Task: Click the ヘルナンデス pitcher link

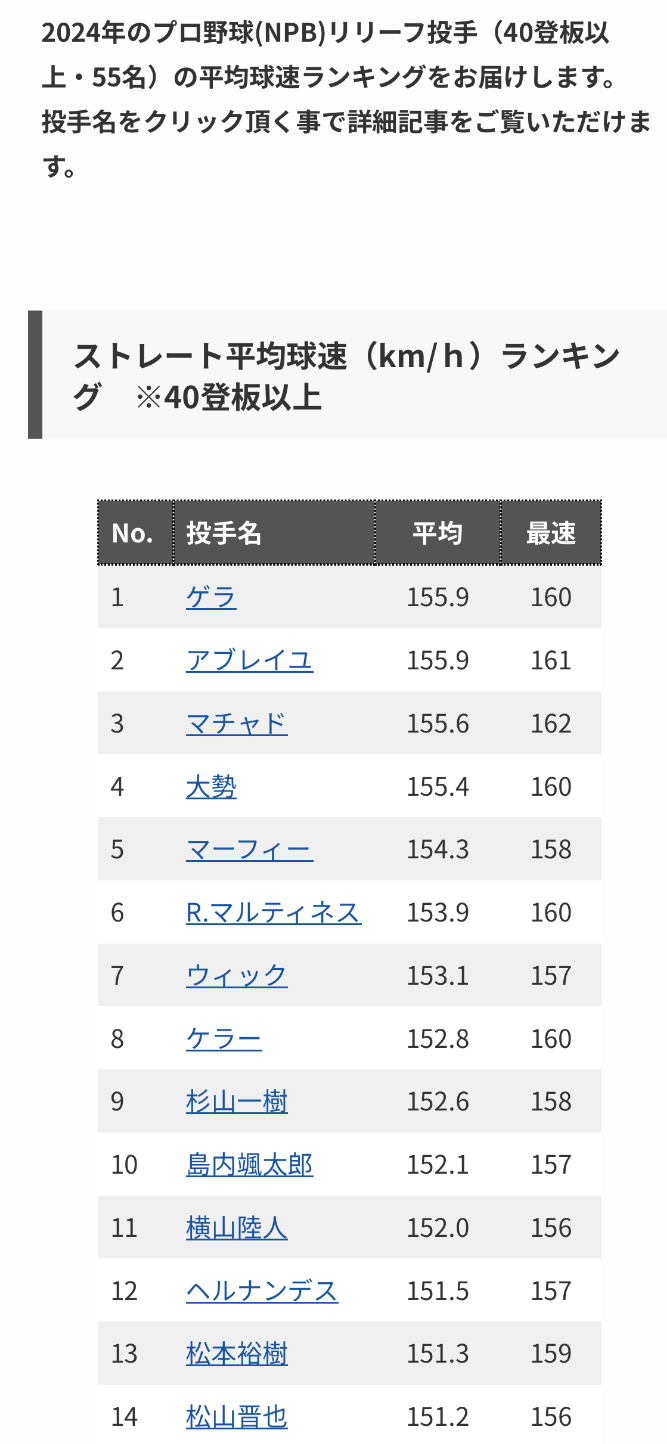Action: point(262,1291)
